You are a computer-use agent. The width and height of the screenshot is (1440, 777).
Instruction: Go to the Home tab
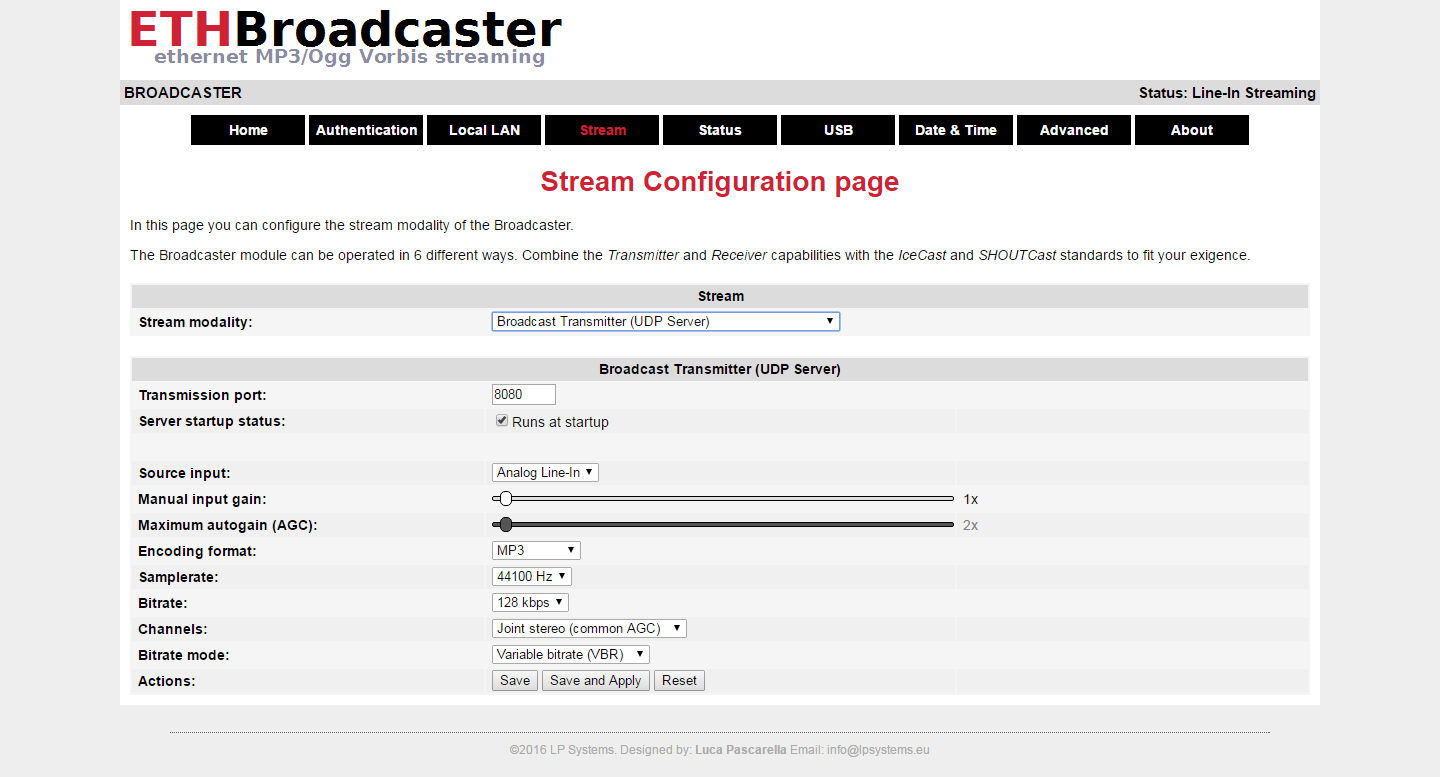[248, 130]
